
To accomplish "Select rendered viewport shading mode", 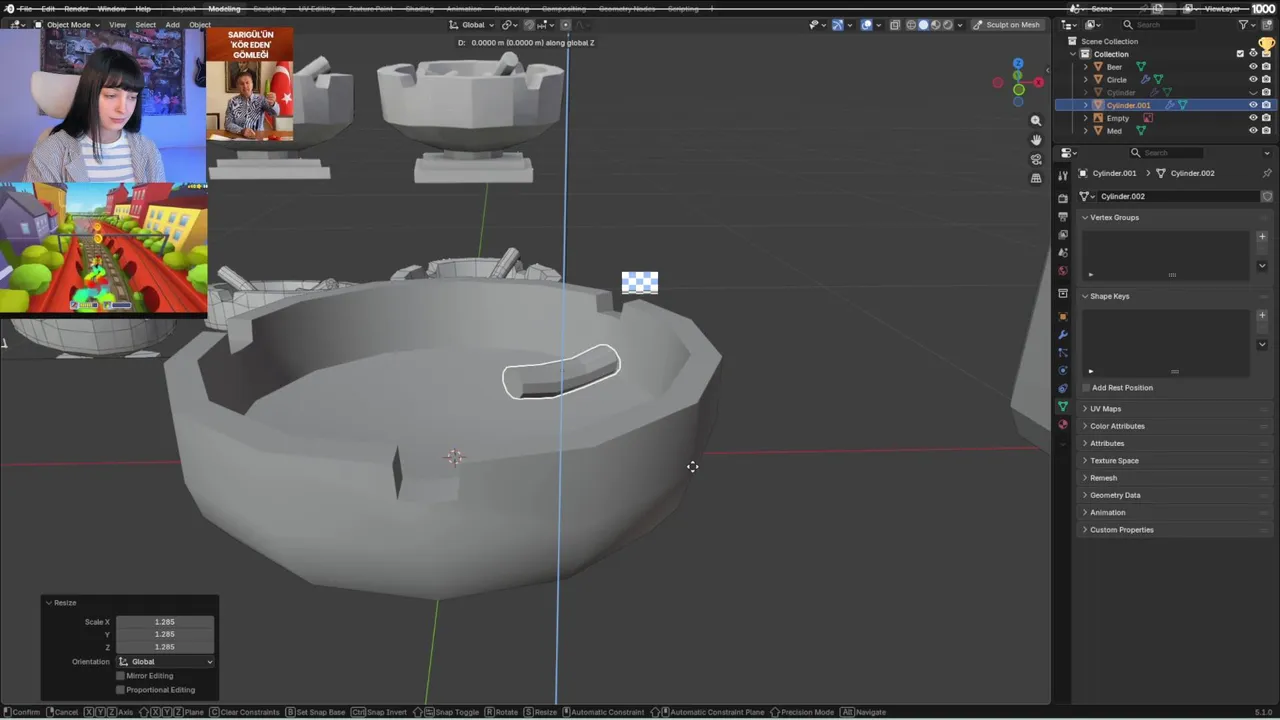I will pos(948,24).
